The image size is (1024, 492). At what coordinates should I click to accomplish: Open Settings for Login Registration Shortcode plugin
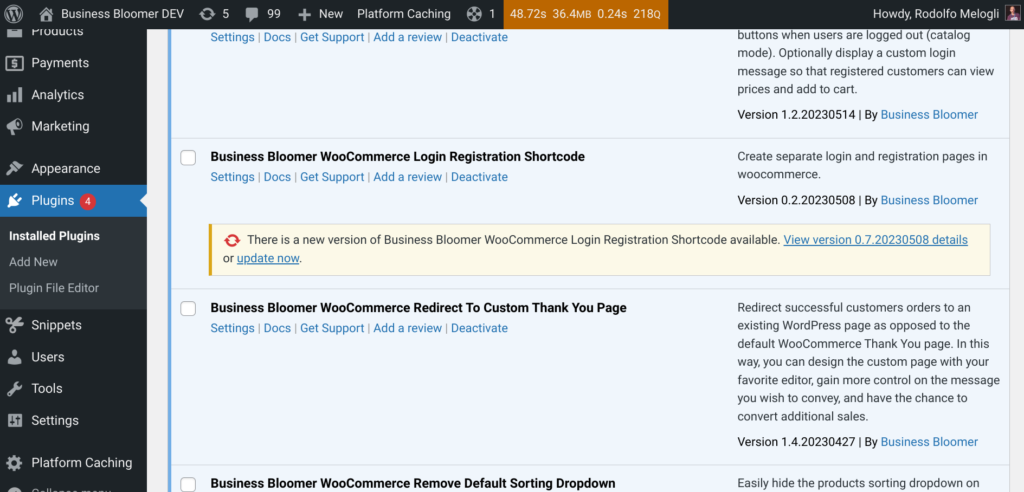232,177
